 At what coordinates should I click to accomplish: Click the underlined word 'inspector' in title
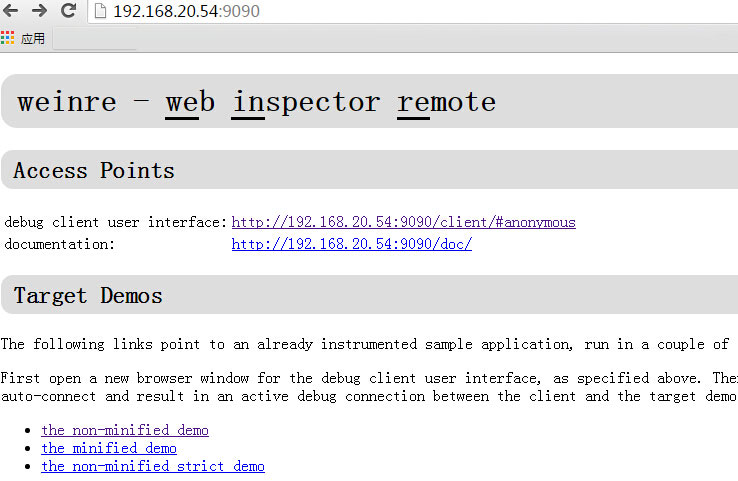coord(306,103)
